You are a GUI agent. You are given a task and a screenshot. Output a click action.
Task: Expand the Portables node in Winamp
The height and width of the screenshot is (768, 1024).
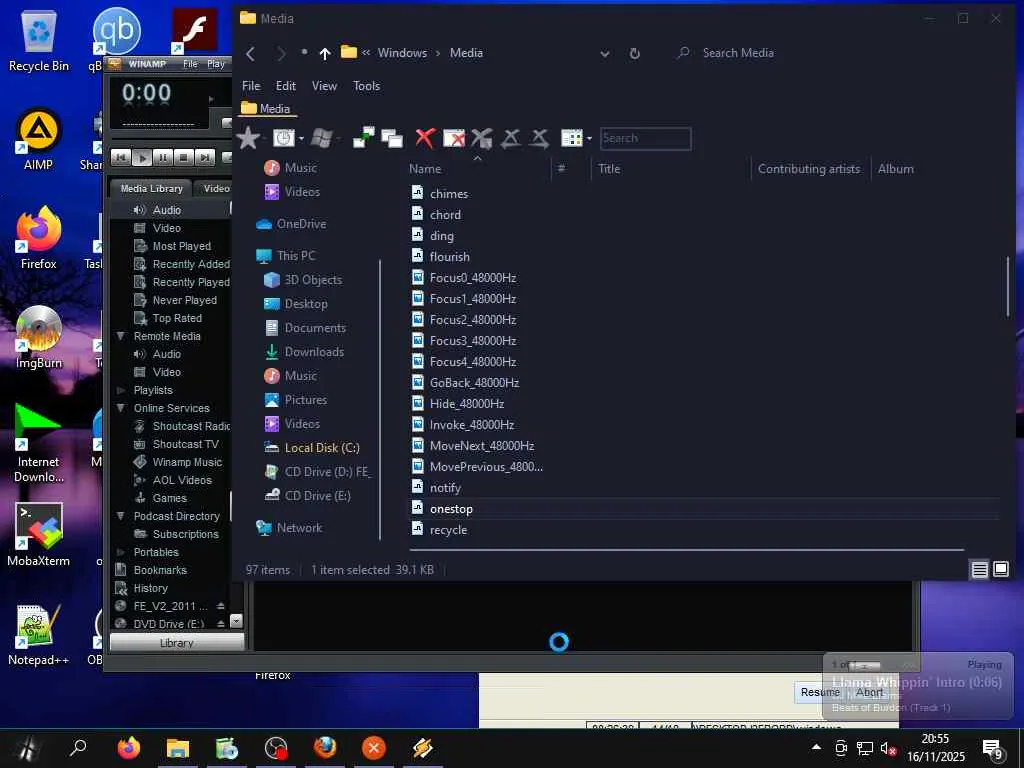coord(121,552)
